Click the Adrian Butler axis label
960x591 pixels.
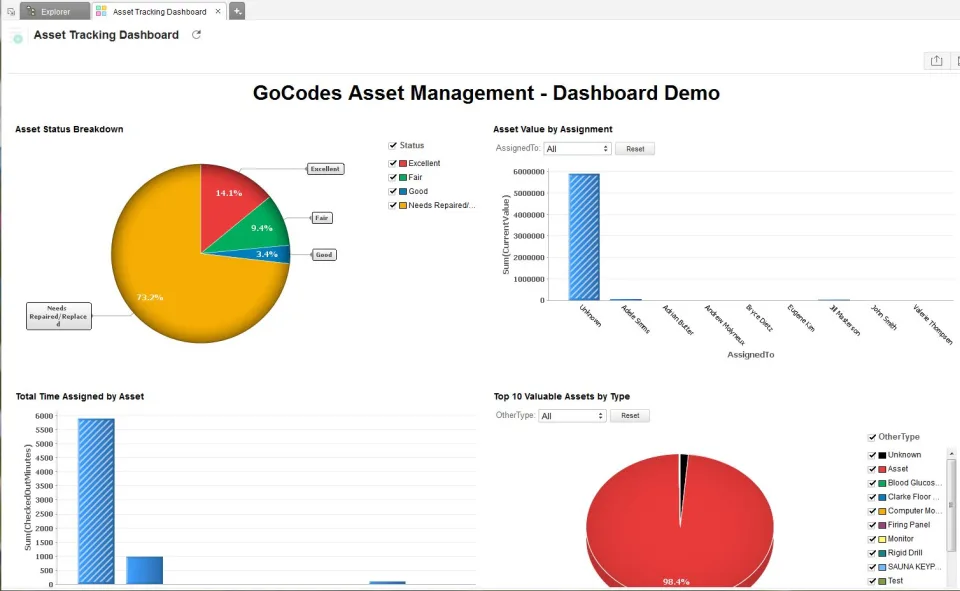(x=678, y=320)
